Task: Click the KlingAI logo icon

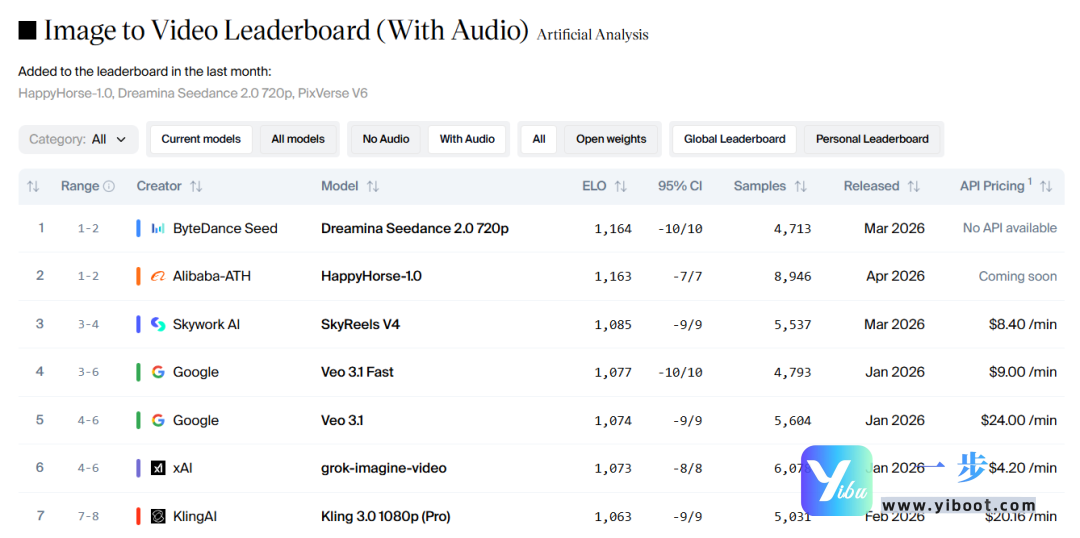Action: tap(158, 516)
